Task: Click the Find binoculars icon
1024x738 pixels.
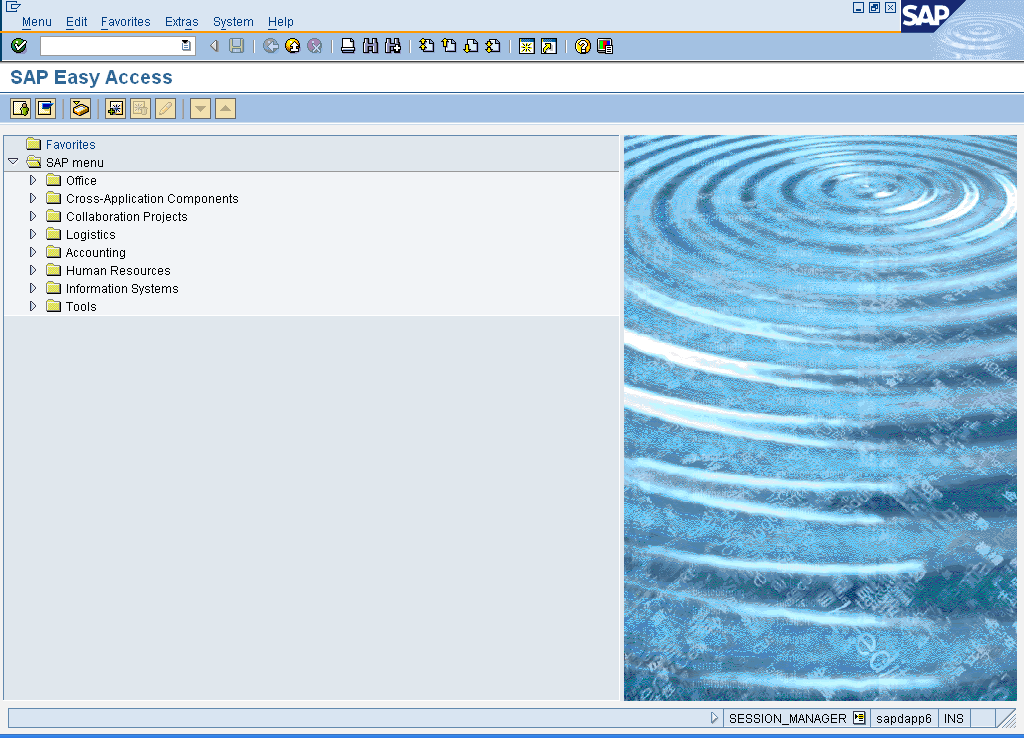Action: click(x=370, y=46)
